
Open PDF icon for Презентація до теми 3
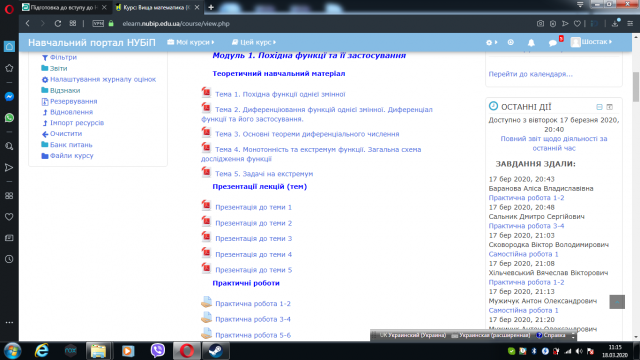point(206,237)
